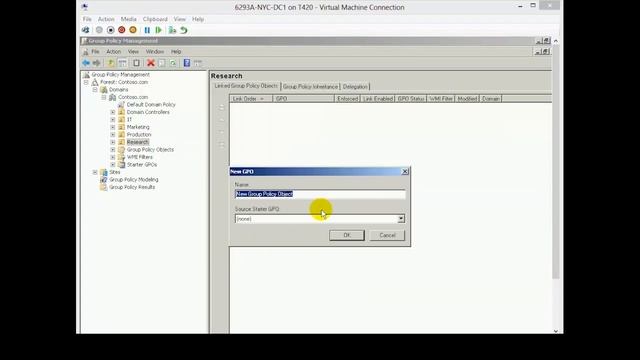Click the VM Checkpoint icon
Screen dimensions: 640x360
click(172, 30)
